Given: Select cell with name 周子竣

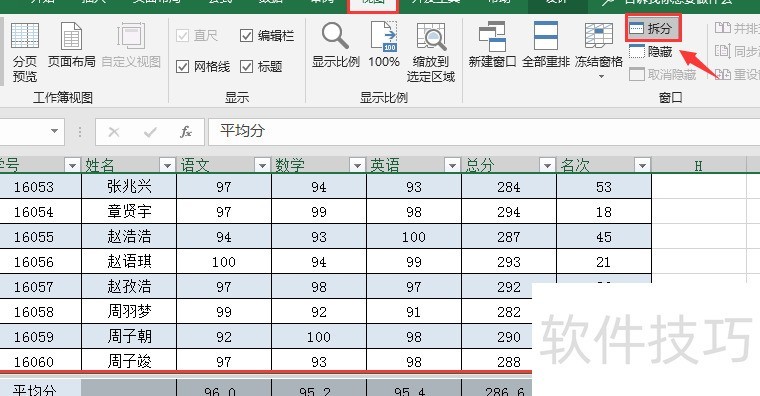Looking at the screenshot, I should (129, 361).
